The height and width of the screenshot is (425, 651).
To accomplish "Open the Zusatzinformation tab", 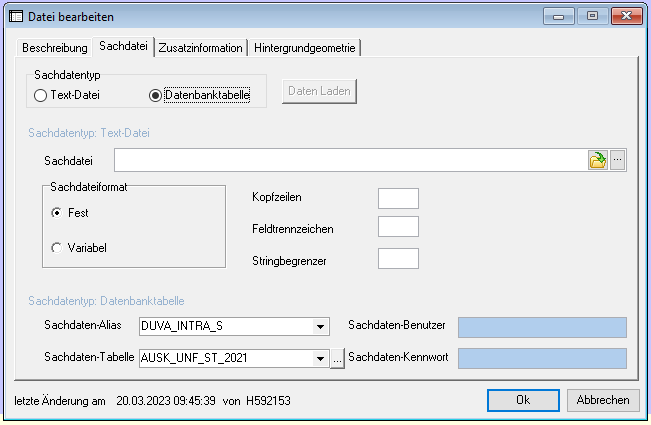I will tap(200, 48).
